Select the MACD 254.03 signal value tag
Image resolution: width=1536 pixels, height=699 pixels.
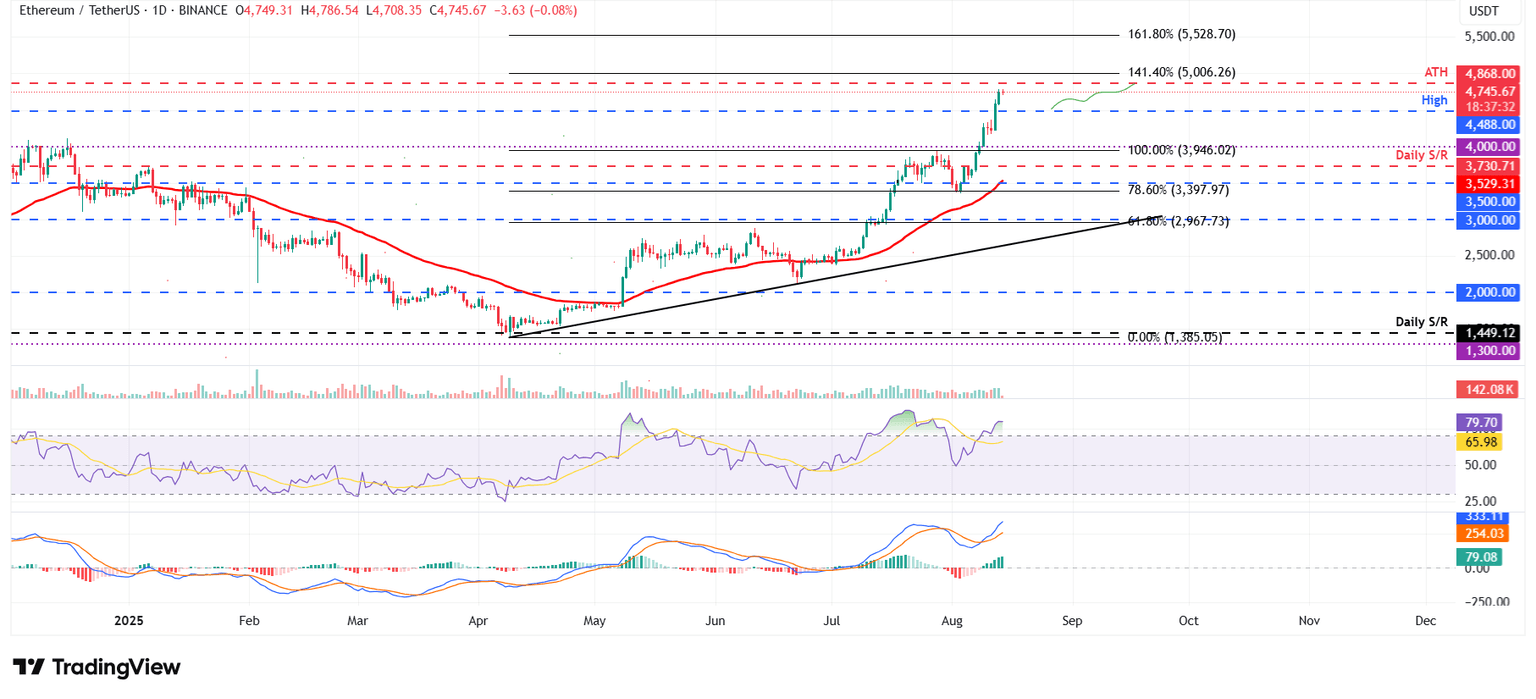pos(1483,534)
